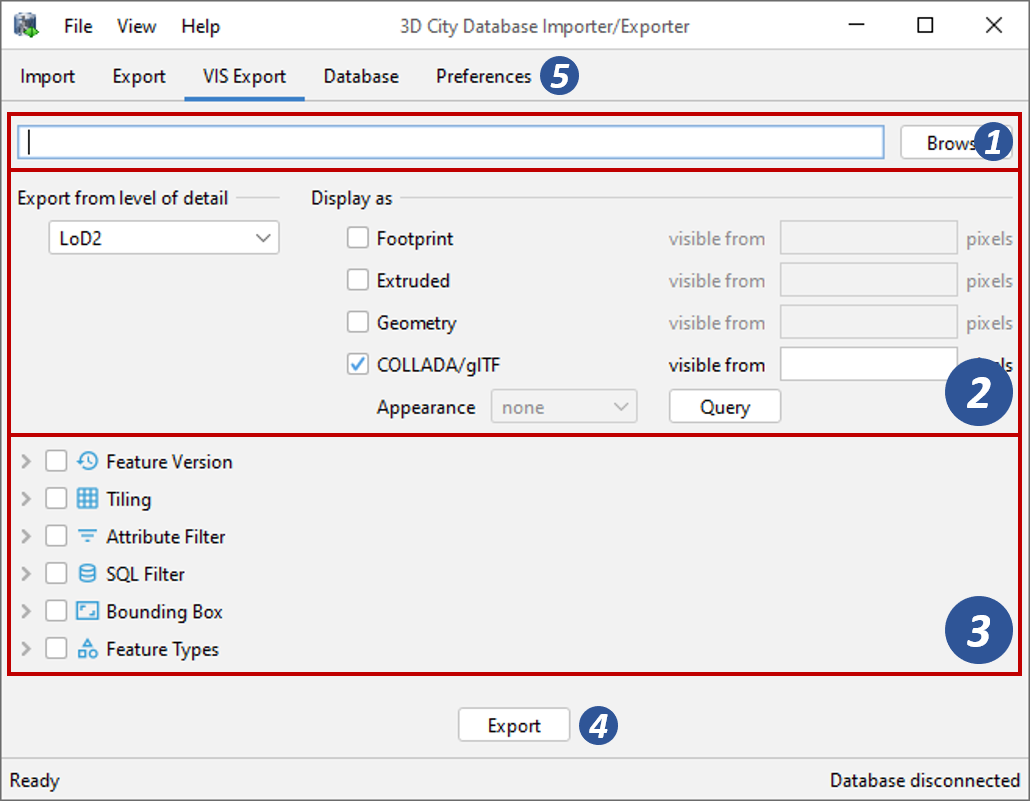Image resolution: width=1030 pixels, height=801 pixels.
Task: Click the 3D City Database app icon
Action: pyautogui.click(x=27, y=26)
